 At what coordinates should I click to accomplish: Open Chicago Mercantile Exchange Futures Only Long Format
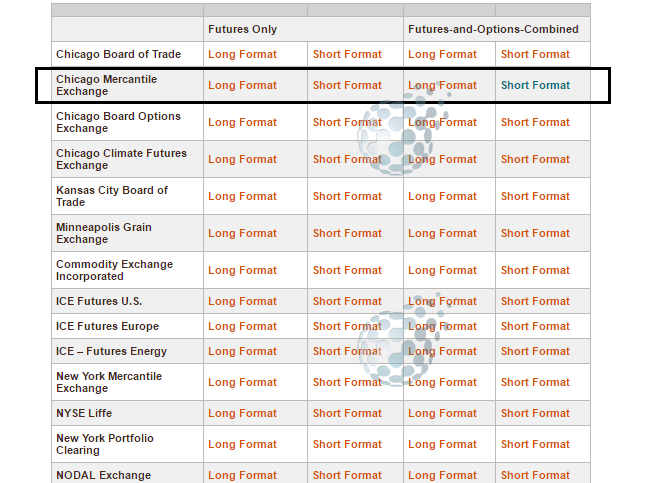click(x=242, y=85)
